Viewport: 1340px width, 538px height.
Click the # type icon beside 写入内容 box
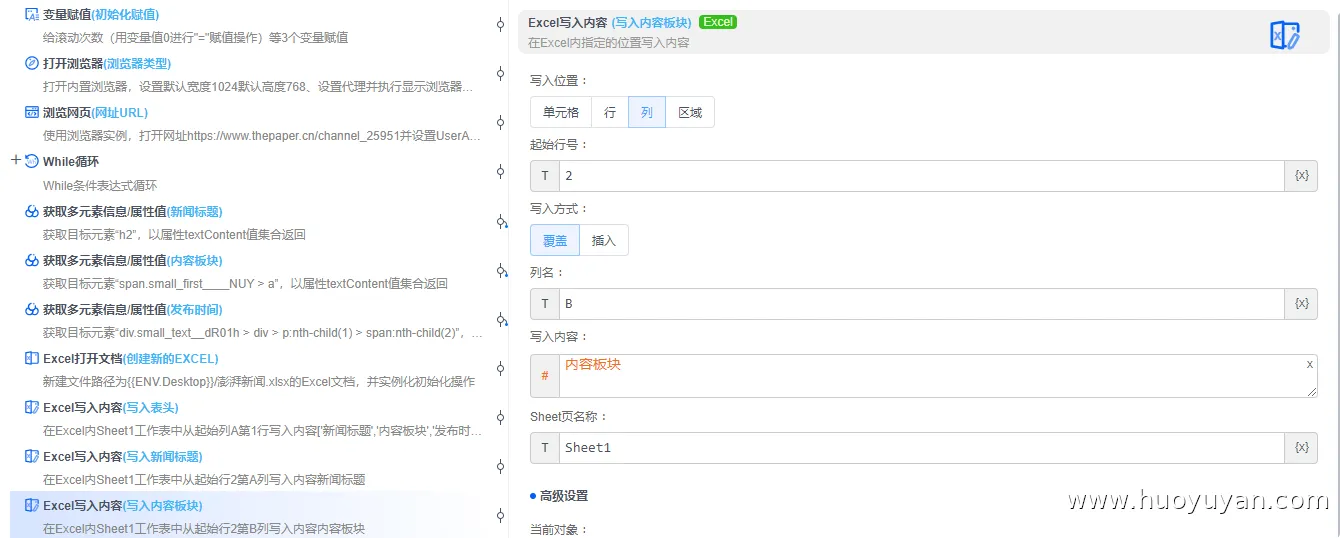click(545, 375)
